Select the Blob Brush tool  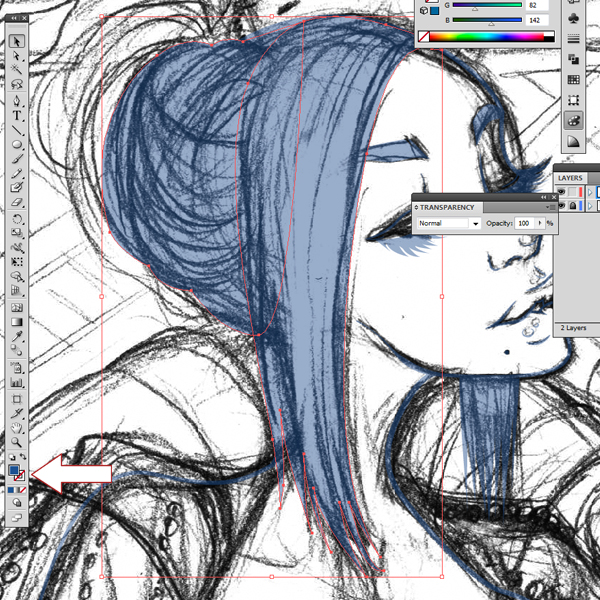(16, 187)
